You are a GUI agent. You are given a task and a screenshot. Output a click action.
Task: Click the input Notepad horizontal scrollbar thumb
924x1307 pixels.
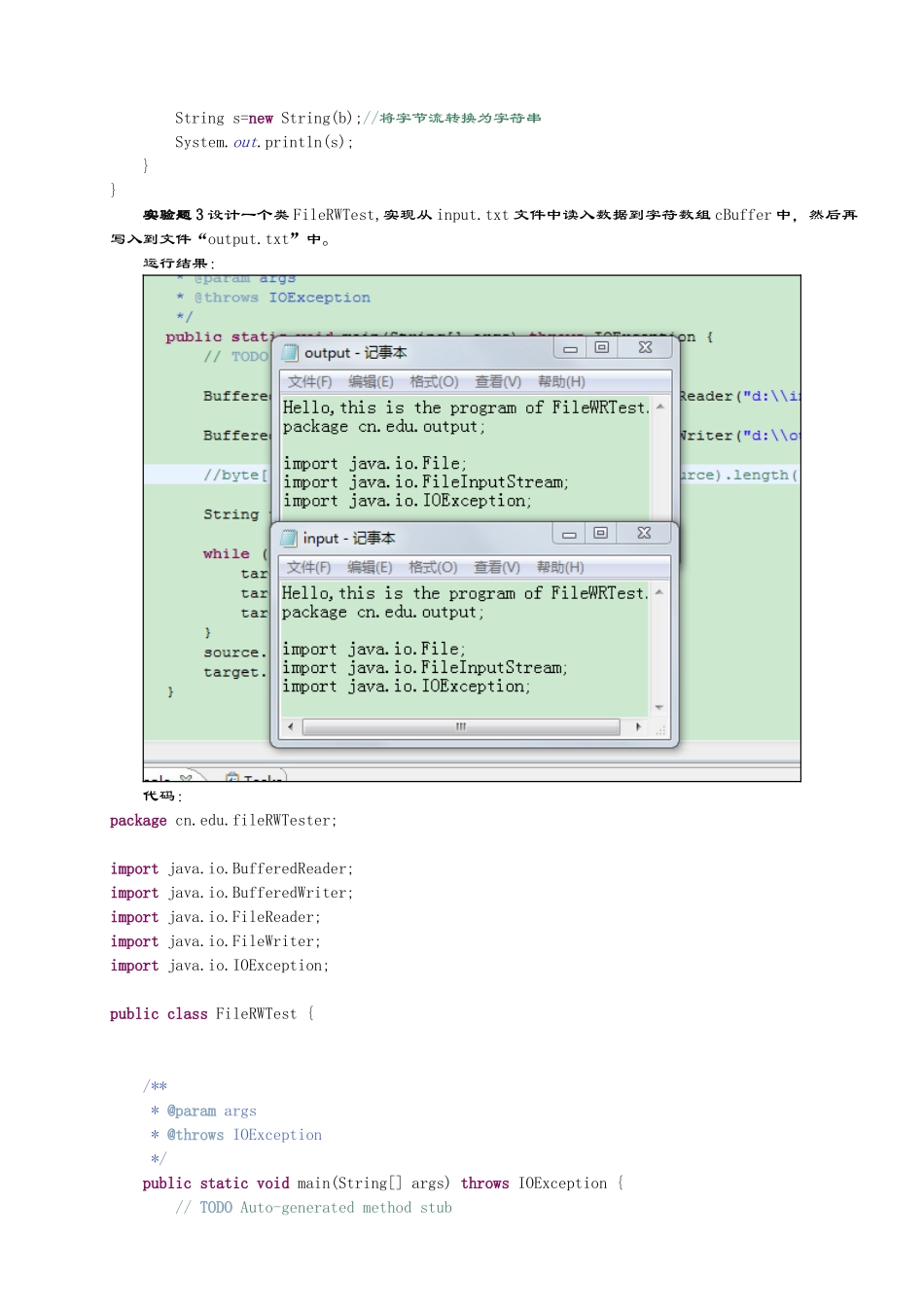point(461,726)
